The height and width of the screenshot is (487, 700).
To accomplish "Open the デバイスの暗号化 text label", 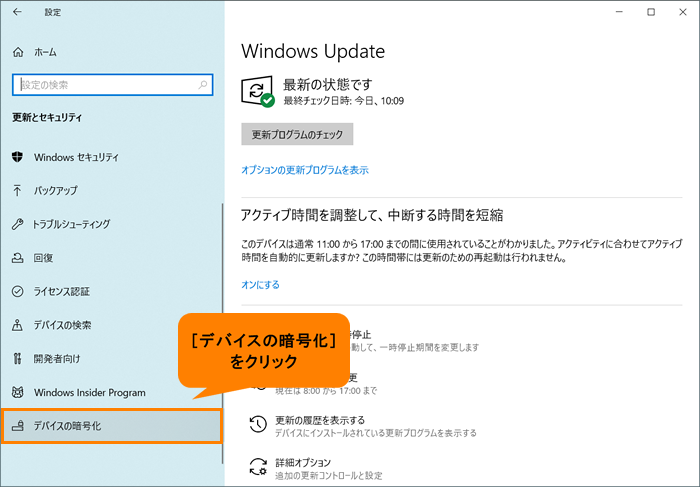I will tap(67, 426).
